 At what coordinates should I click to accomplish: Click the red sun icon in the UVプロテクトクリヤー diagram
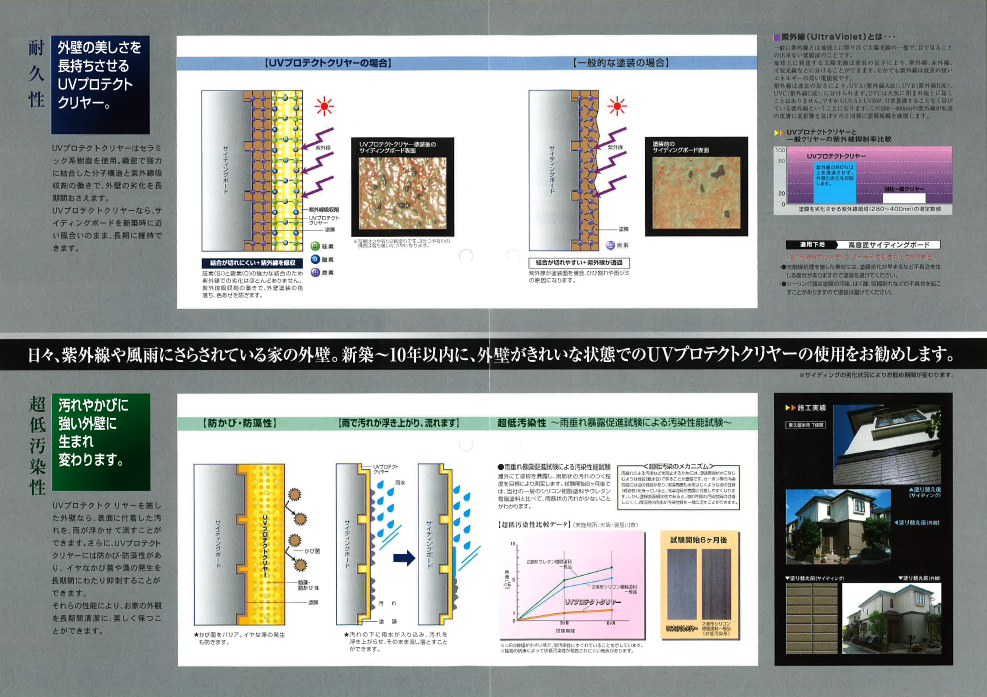[324, 106]
